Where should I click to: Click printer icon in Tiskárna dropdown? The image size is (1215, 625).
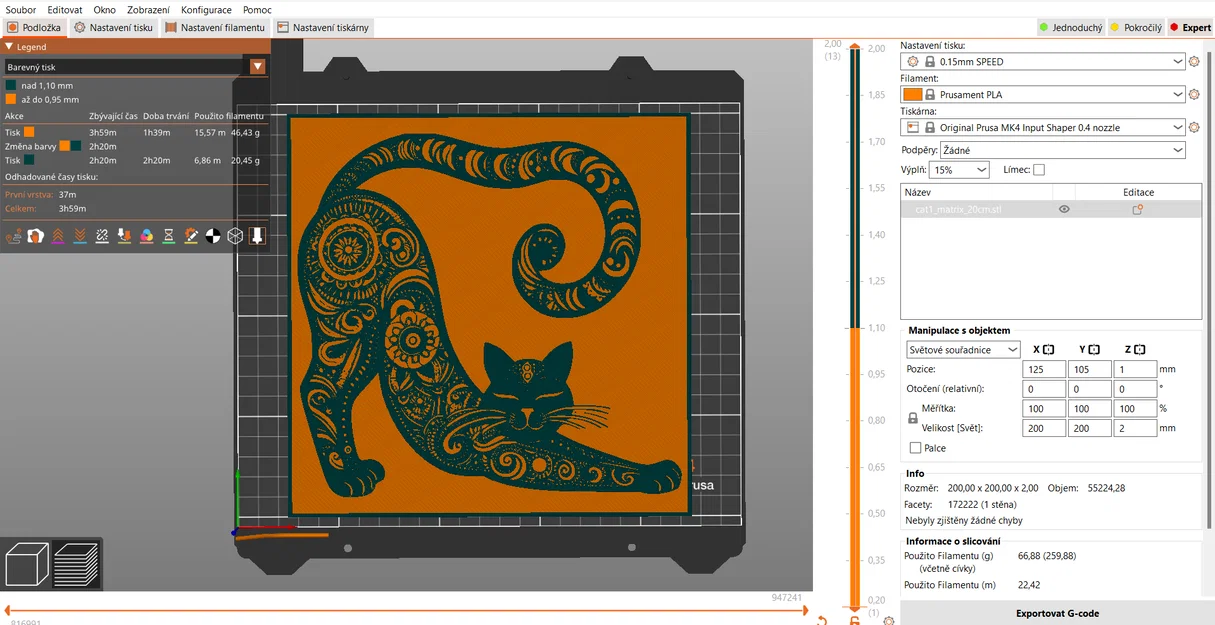(x=913, y=128)
